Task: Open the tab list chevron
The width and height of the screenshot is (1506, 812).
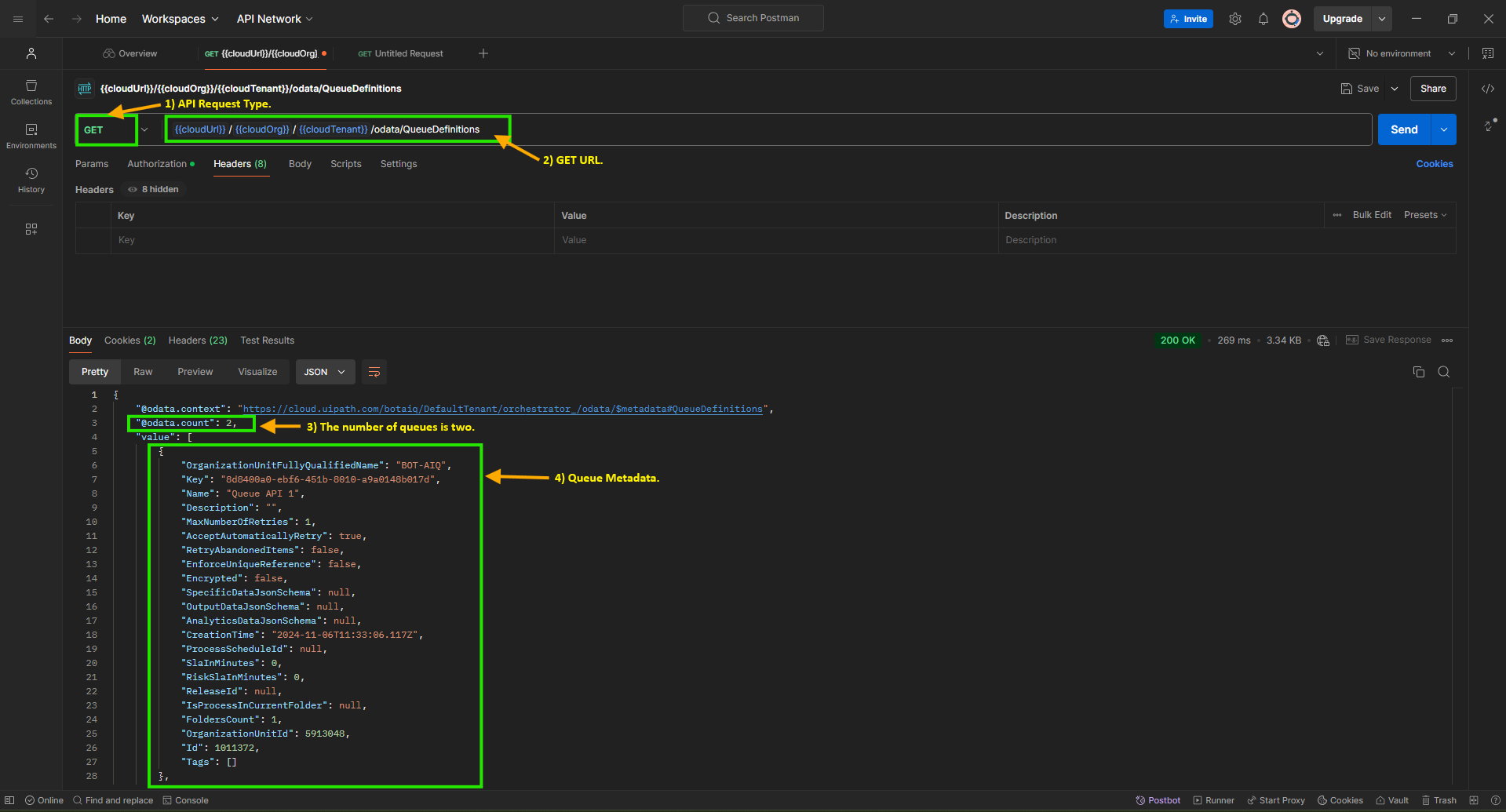Action: point(1320,53)
